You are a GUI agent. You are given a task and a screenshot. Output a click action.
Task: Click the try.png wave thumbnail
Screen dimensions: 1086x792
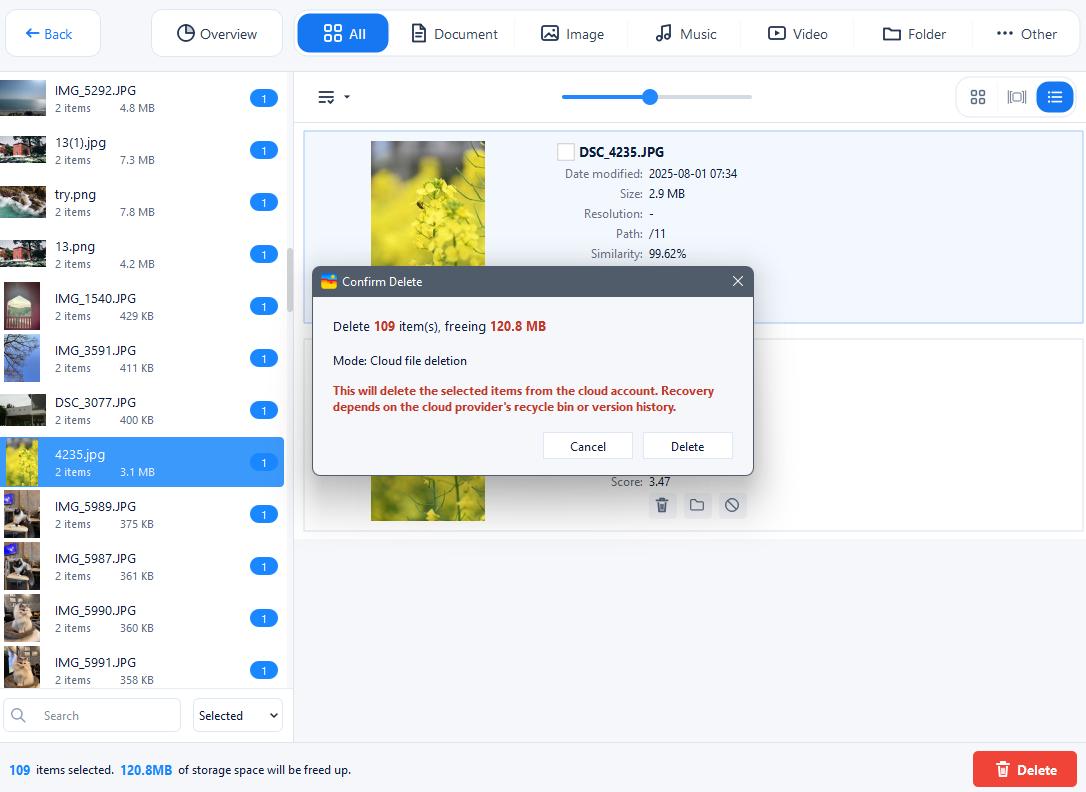point(23,202)
